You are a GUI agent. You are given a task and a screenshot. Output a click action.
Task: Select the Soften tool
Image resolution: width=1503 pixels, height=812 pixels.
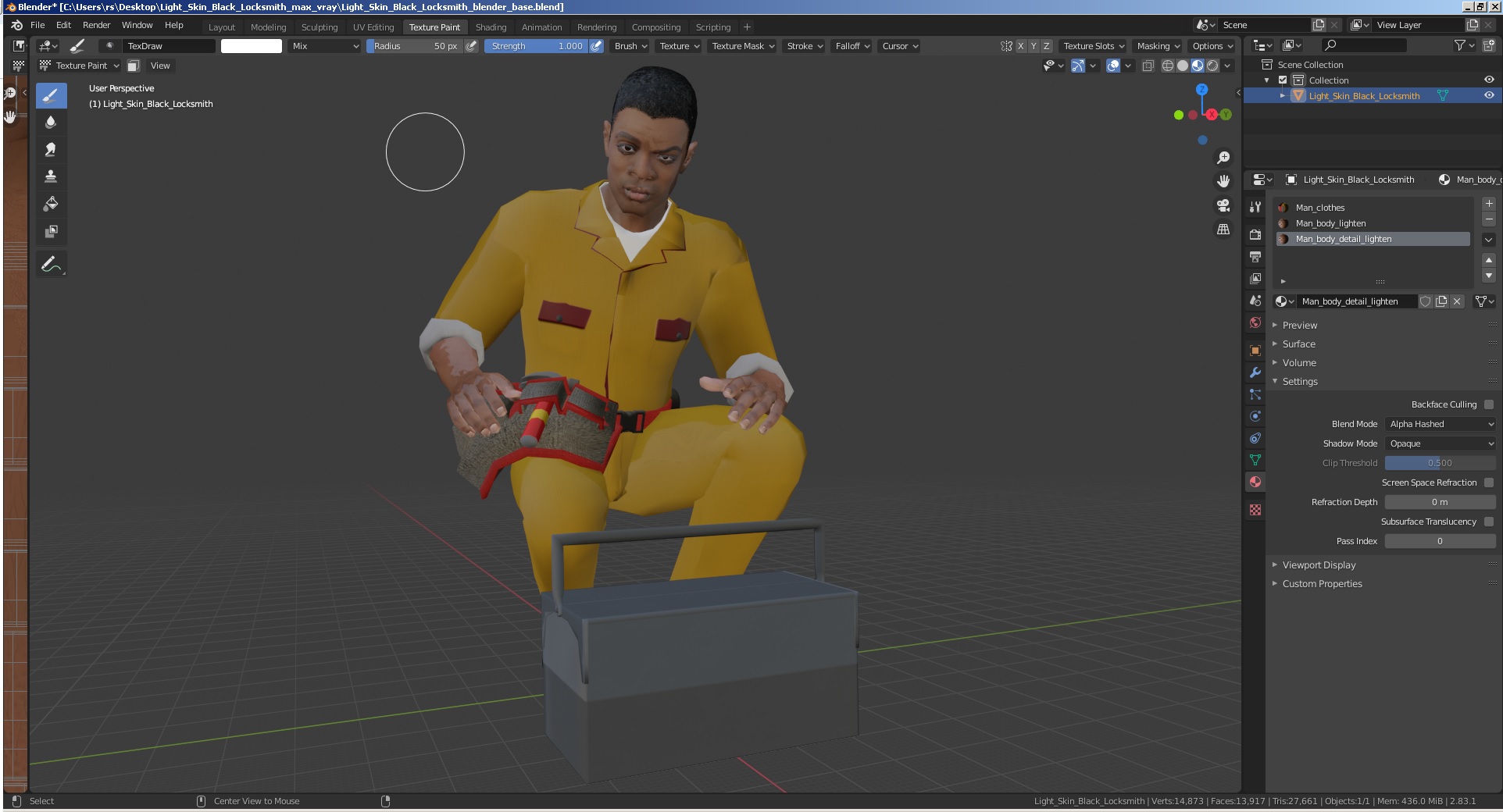coord(51,123)
